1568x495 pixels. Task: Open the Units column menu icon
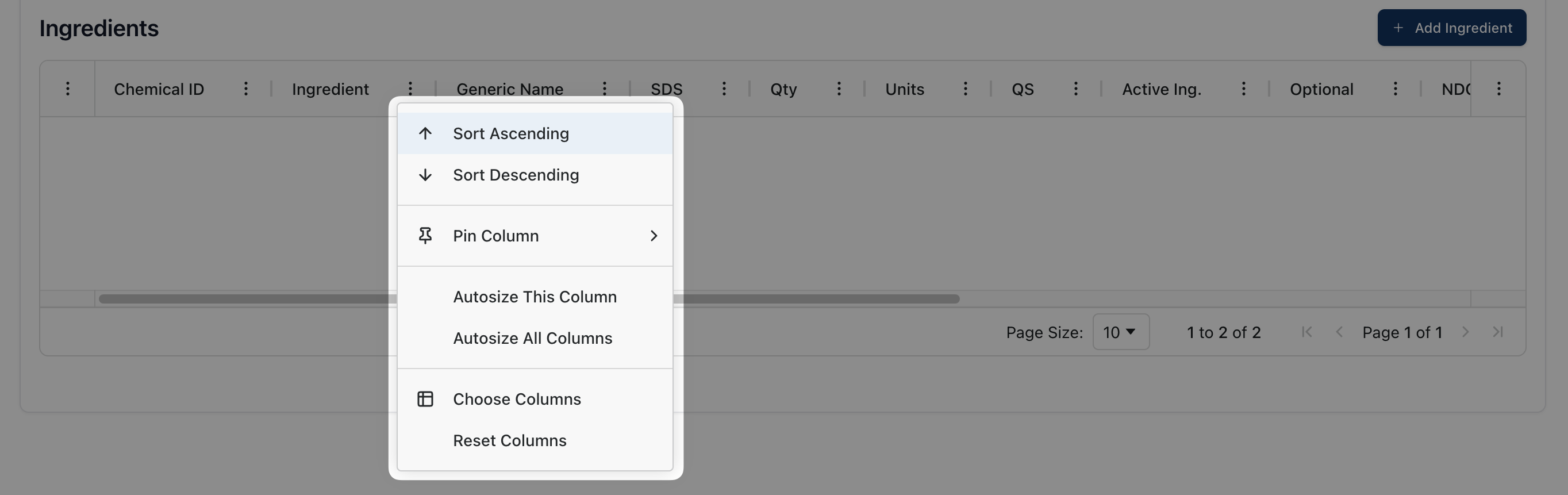pos(966,89)
